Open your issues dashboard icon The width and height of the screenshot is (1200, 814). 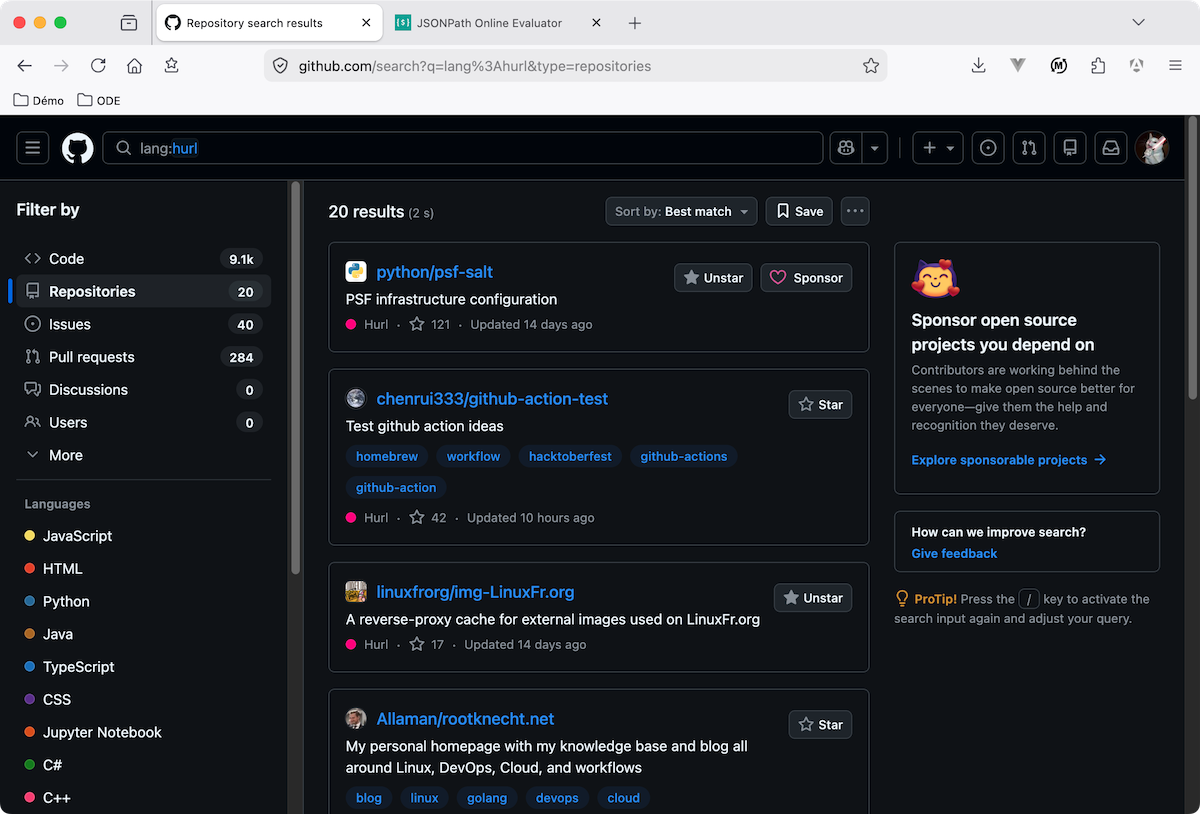click(988, 147)
